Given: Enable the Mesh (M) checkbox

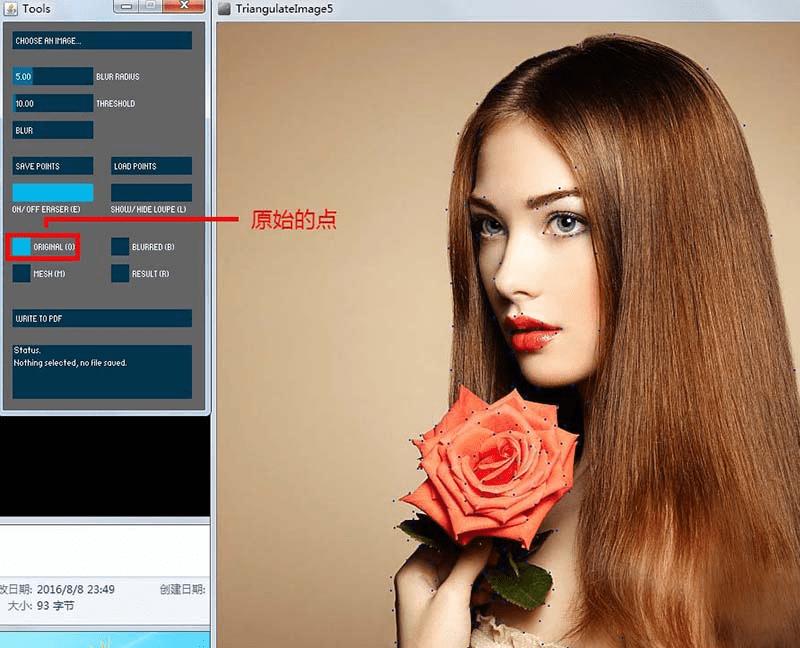Looking at the screenshot, I should tap(21, 273).
